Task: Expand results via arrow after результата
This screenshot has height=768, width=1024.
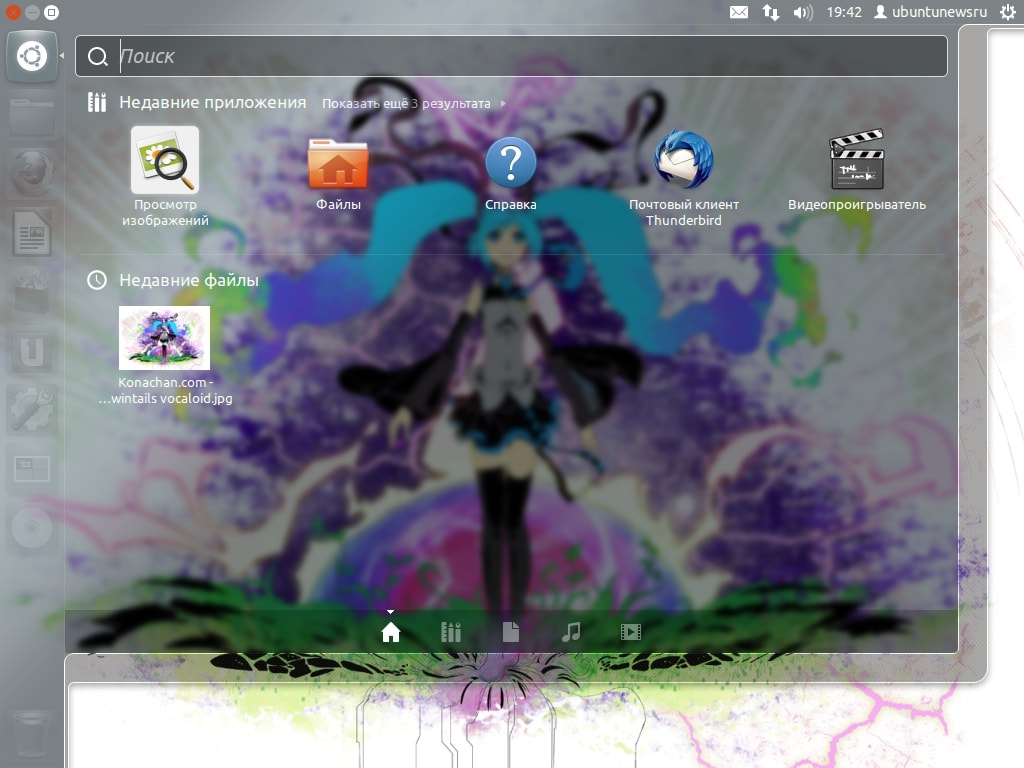Action: [x=503, y=103]
